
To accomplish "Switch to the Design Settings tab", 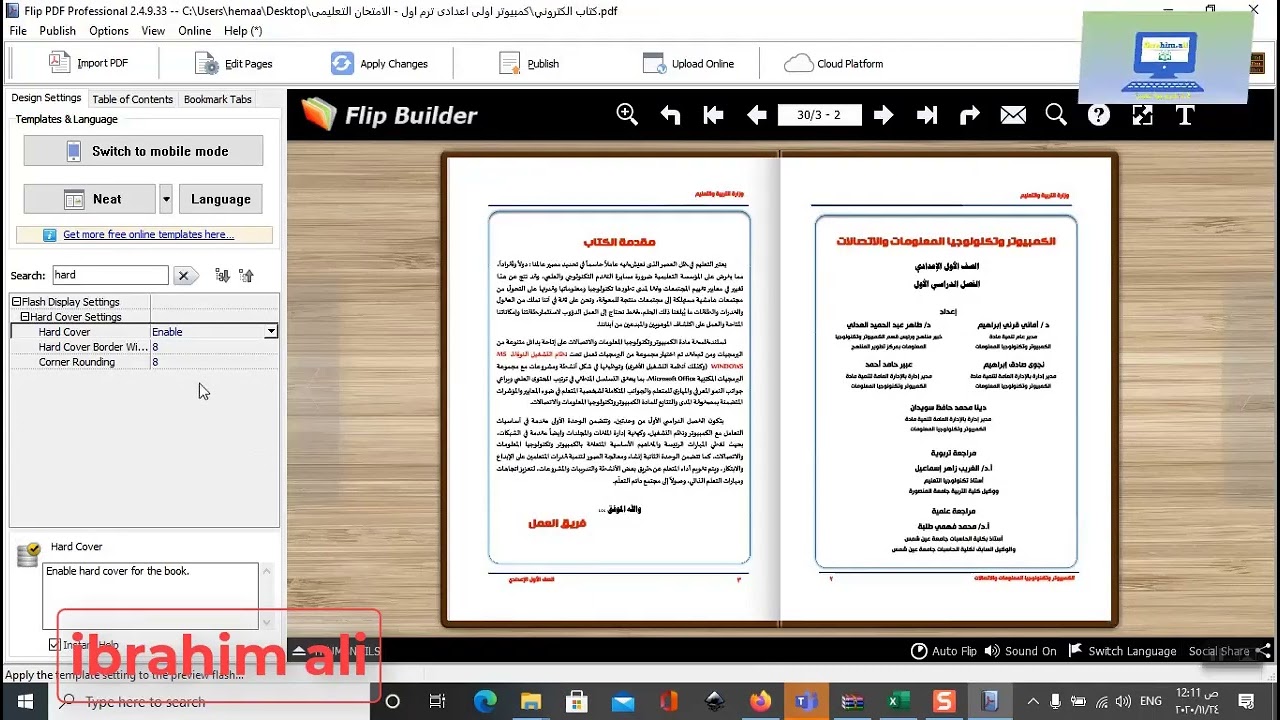I will tap(46, 98).
